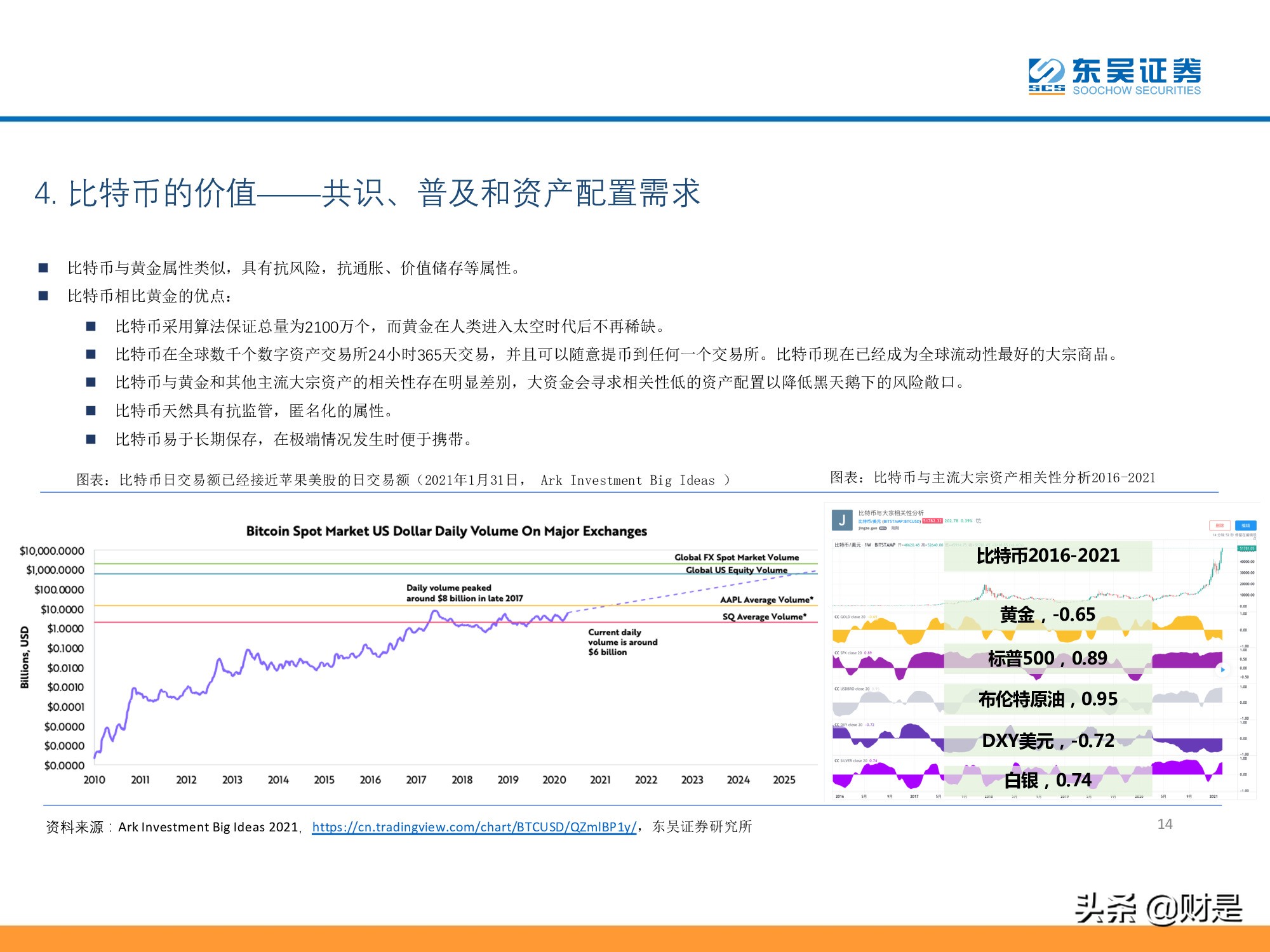Expand the CC USDBRO close 20 indicator legend
The width and height of the screenshot is (1270, 952).
click(851, 689)
